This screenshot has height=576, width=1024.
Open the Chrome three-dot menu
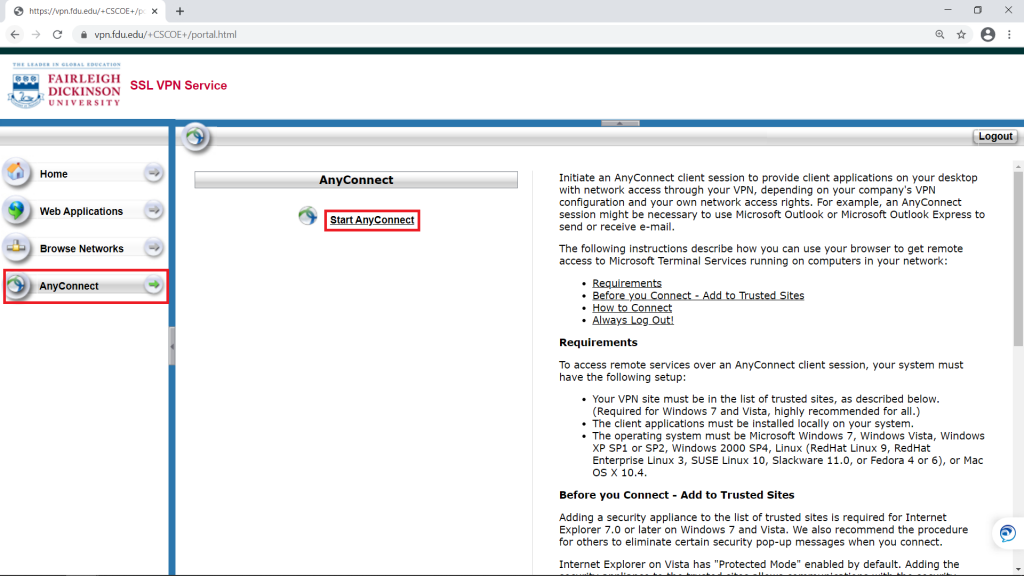point(1010,35)
